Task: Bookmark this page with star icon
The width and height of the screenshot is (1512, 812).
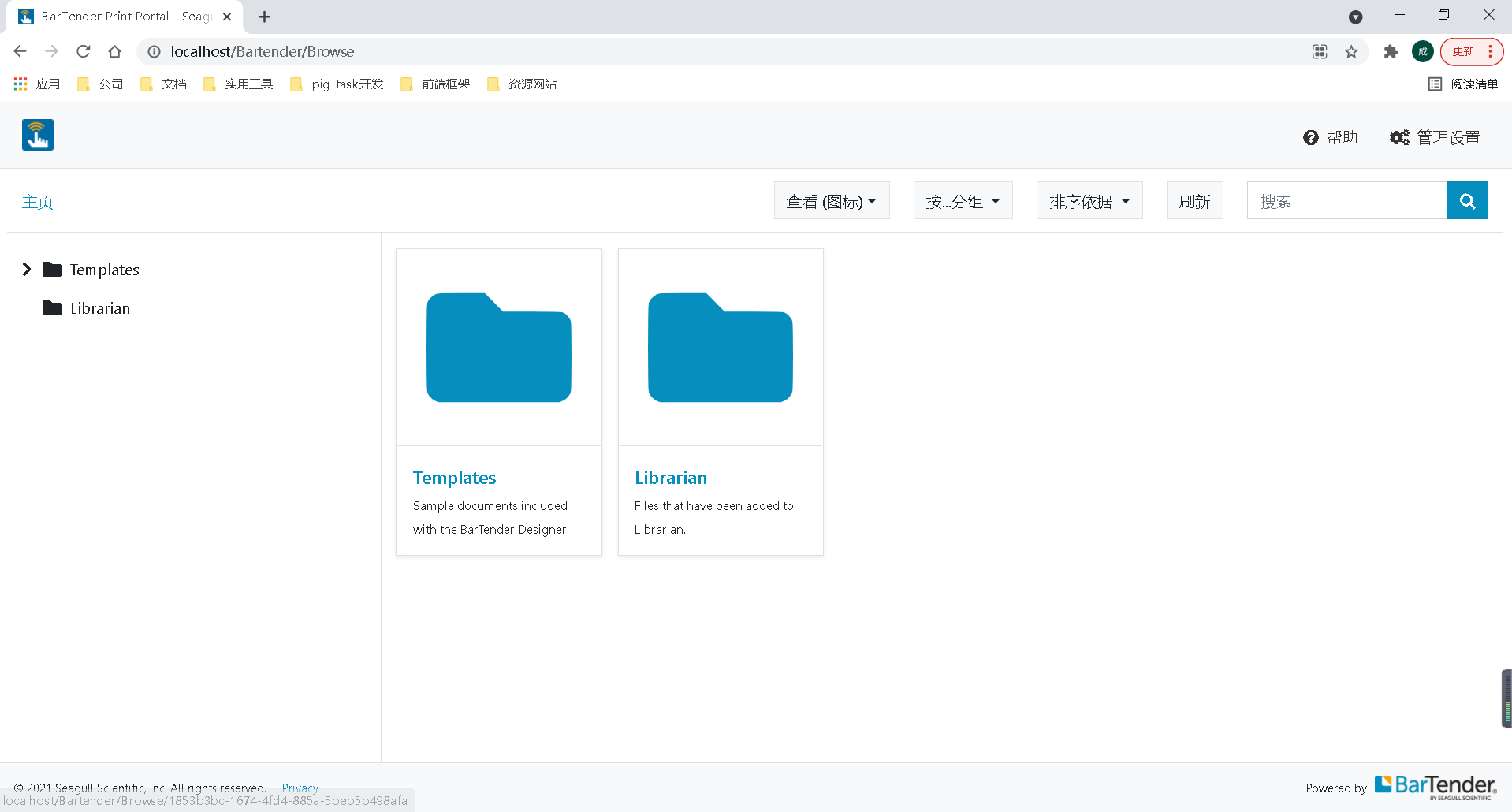Action: [1351, 52]
